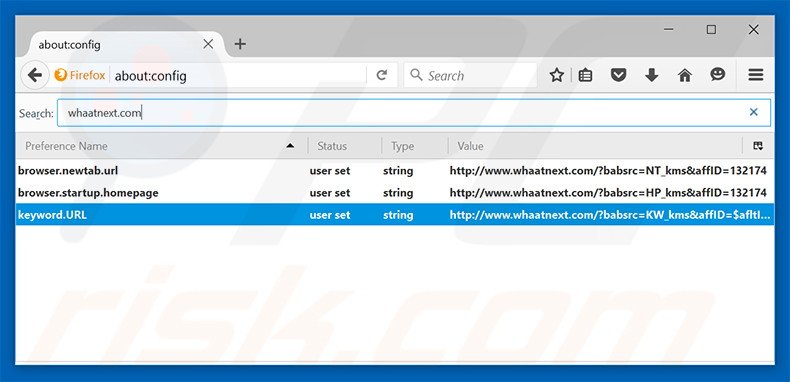Sort by Type column header
The height and width of the screenshot is (382, 790).
pos(415,146)
